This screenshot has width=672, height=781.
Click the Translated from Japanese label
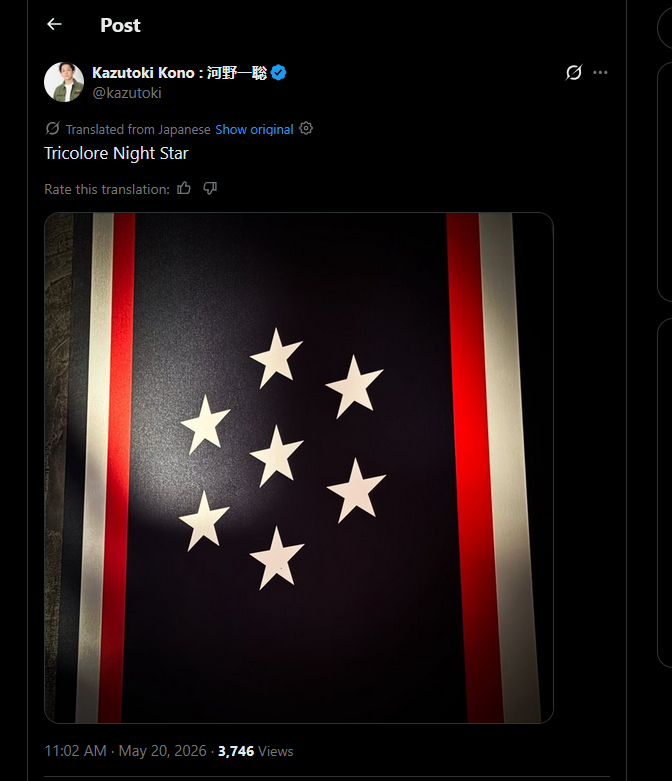click(x=138, y=130)
